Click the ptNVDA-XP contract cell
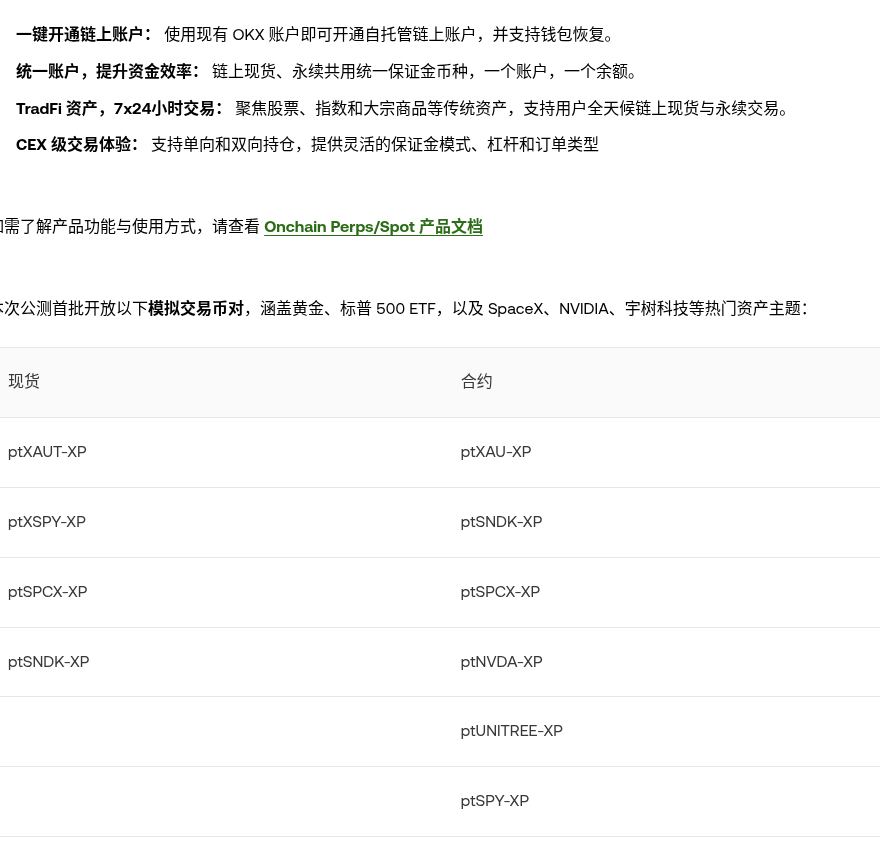This screenshot has width=880, height=850. pyautogui.click(x=501, y=662)
